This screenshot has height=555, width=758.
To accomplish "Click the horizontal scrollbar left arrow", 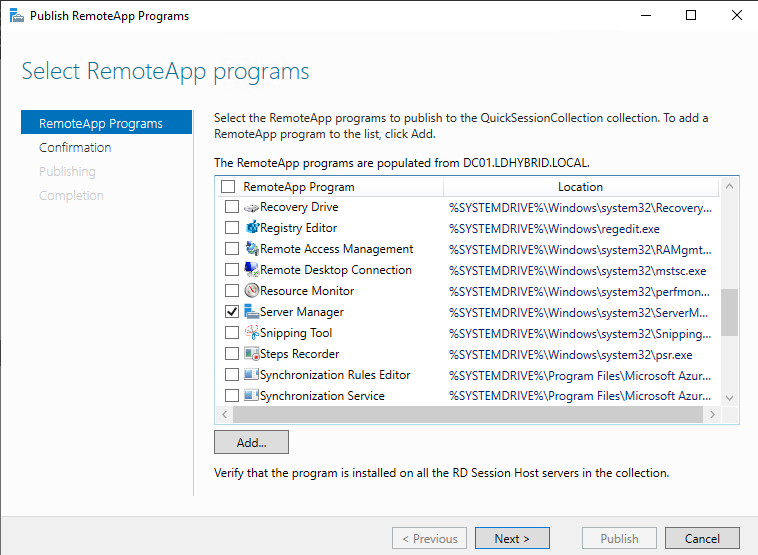I will [224, 414].
